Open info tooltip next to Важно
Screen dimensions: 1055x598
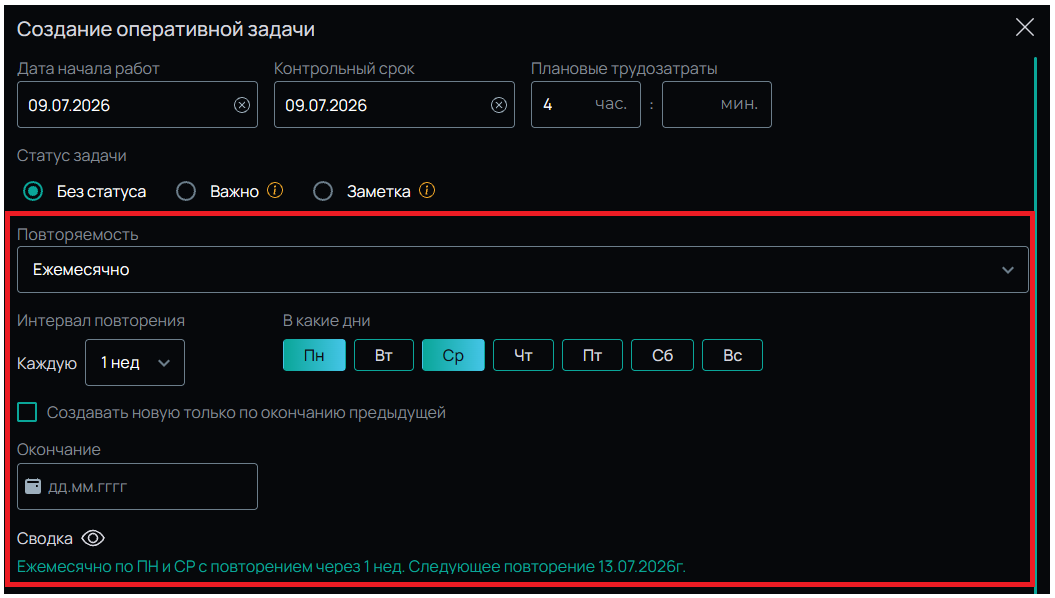click(x=275, y=190)
